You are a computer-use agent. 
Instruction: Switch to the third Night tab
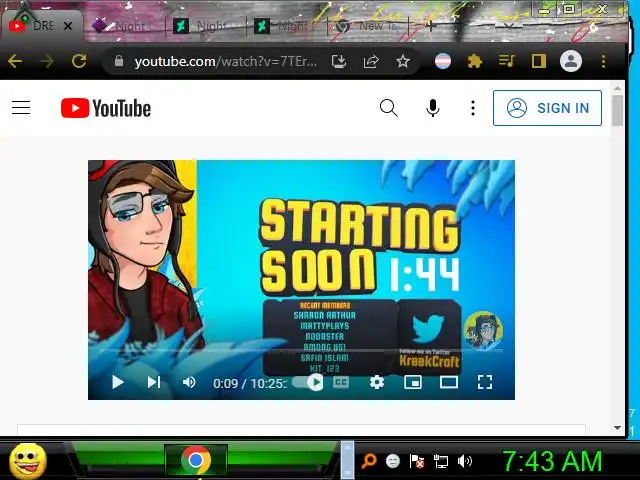pyautogui.click(x=286, y=26)
